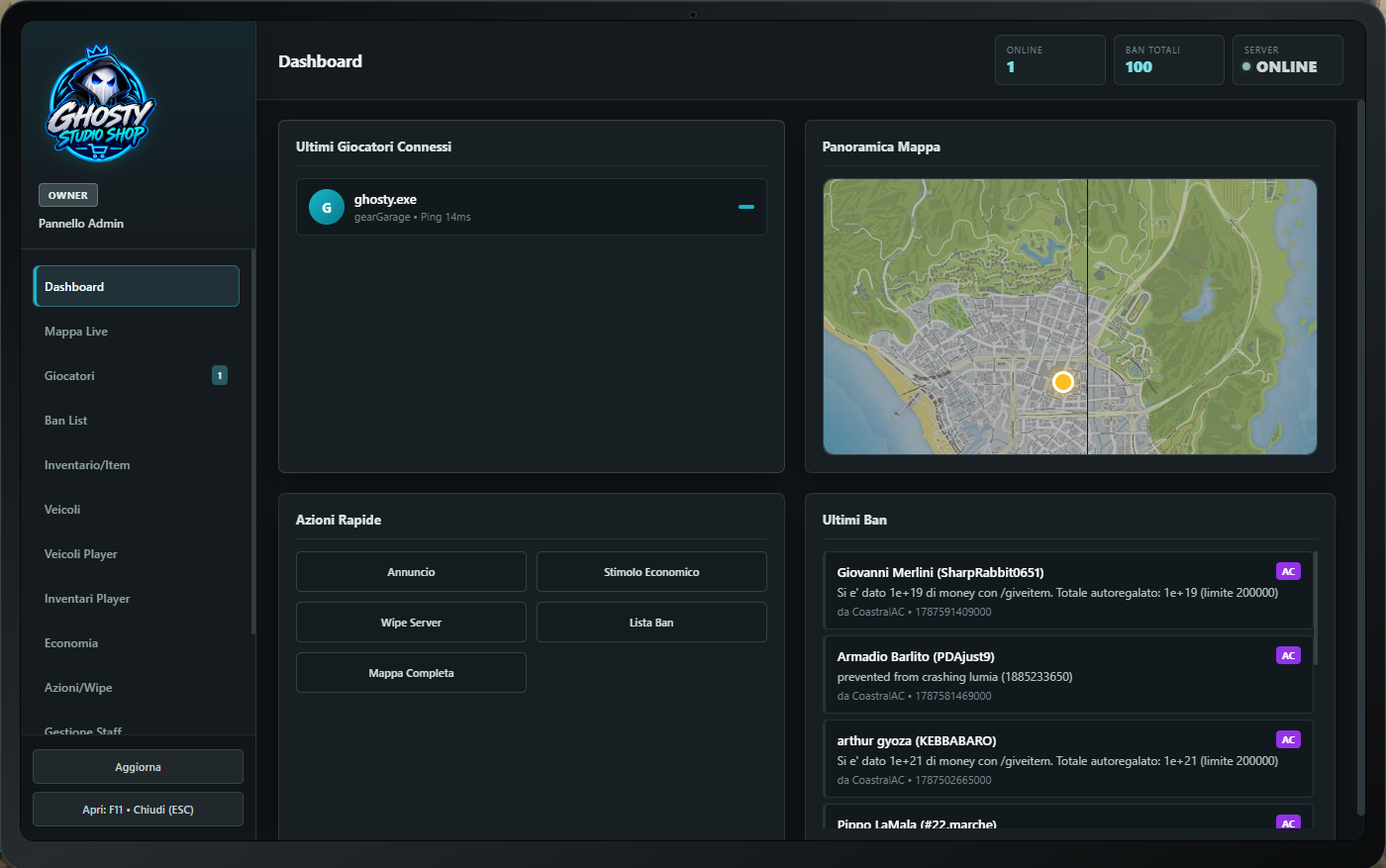
Task: Click the Aggiorna button
Action: [138, 767]
